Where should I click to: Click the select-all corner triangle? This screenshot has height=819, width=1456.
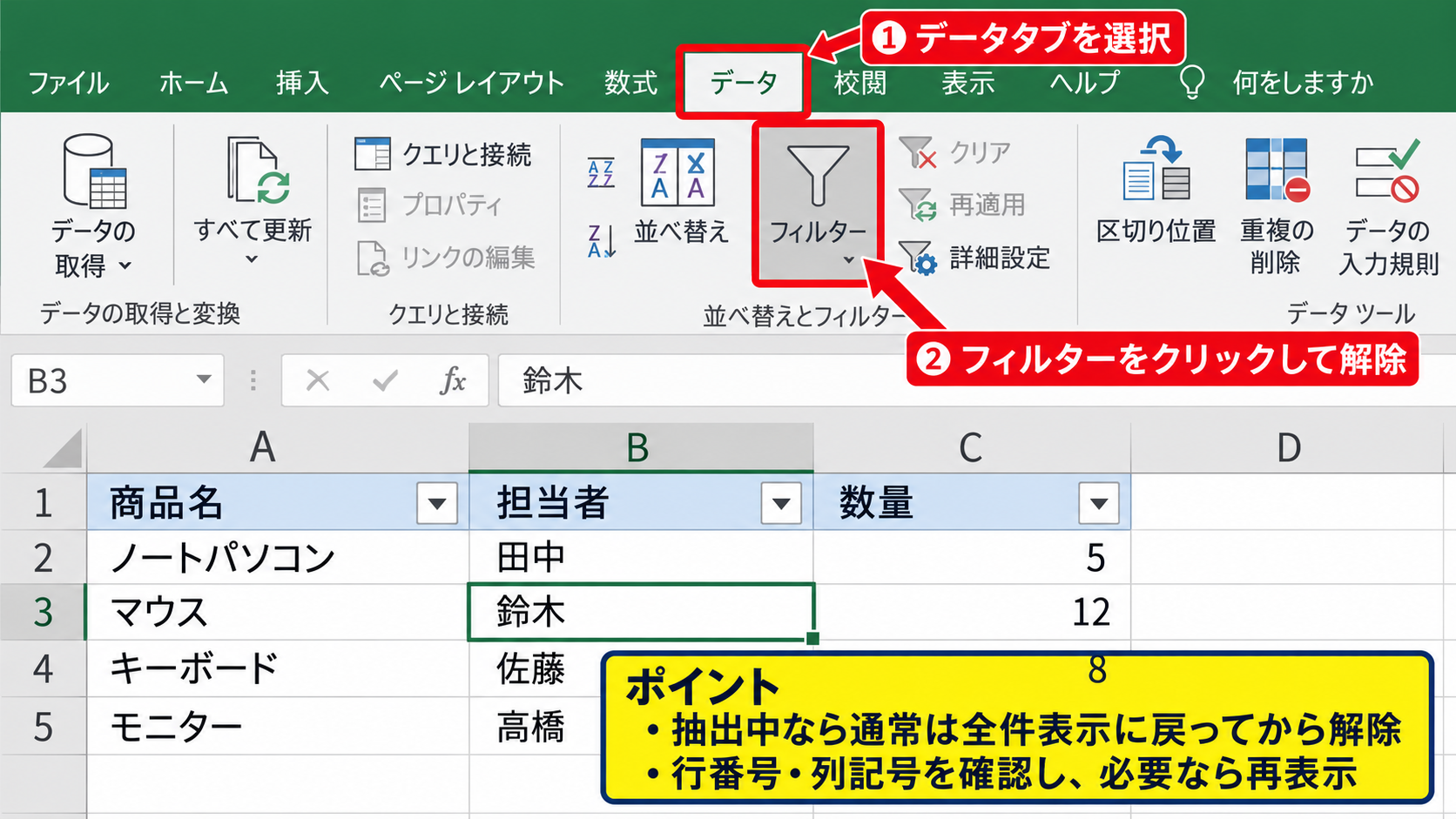point(63,448)
